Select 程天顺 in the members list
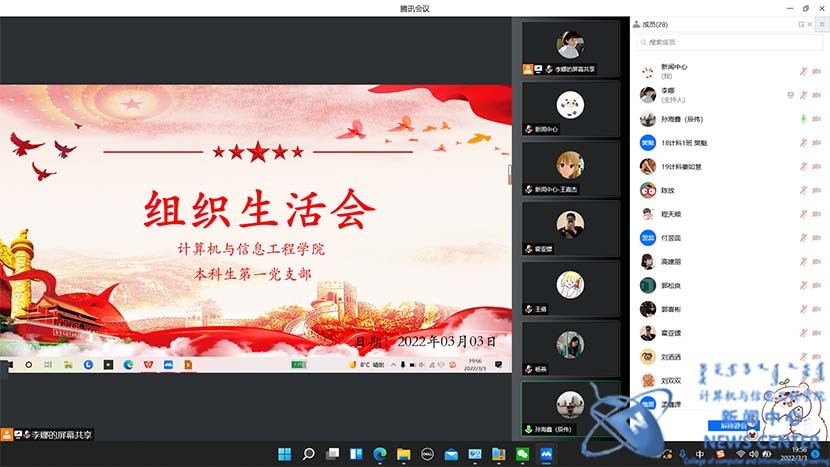 tap(671, 214)
